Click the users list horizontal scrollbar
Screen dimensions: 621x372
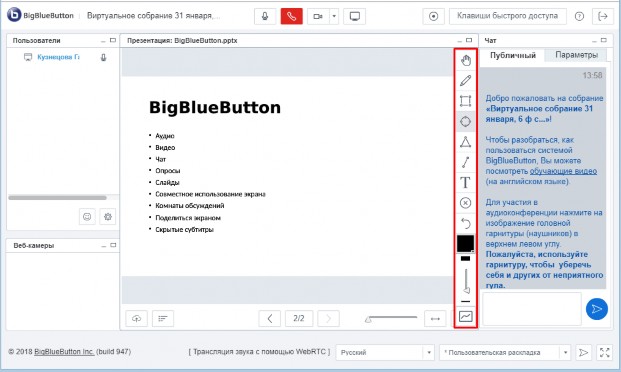(x=57, y=197)
